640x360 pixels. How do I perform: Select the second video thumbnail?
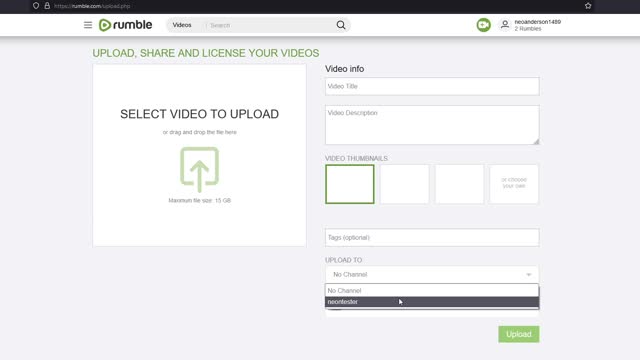[x=404, y=184]
